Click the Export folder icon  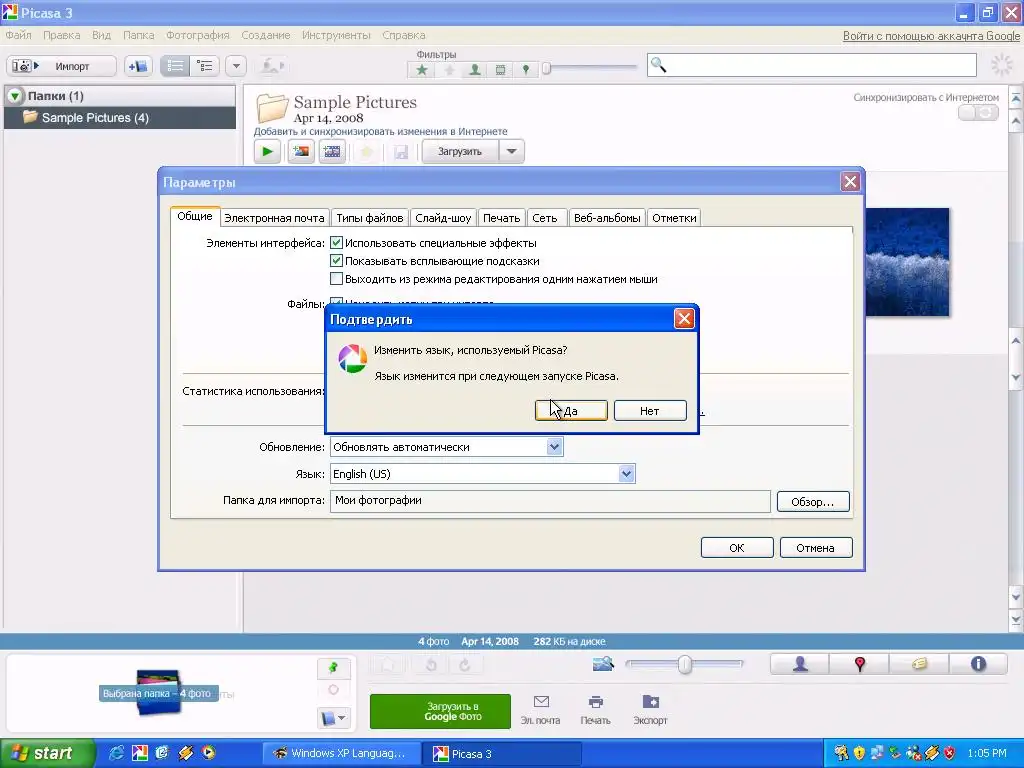click(x=650, y=702)
